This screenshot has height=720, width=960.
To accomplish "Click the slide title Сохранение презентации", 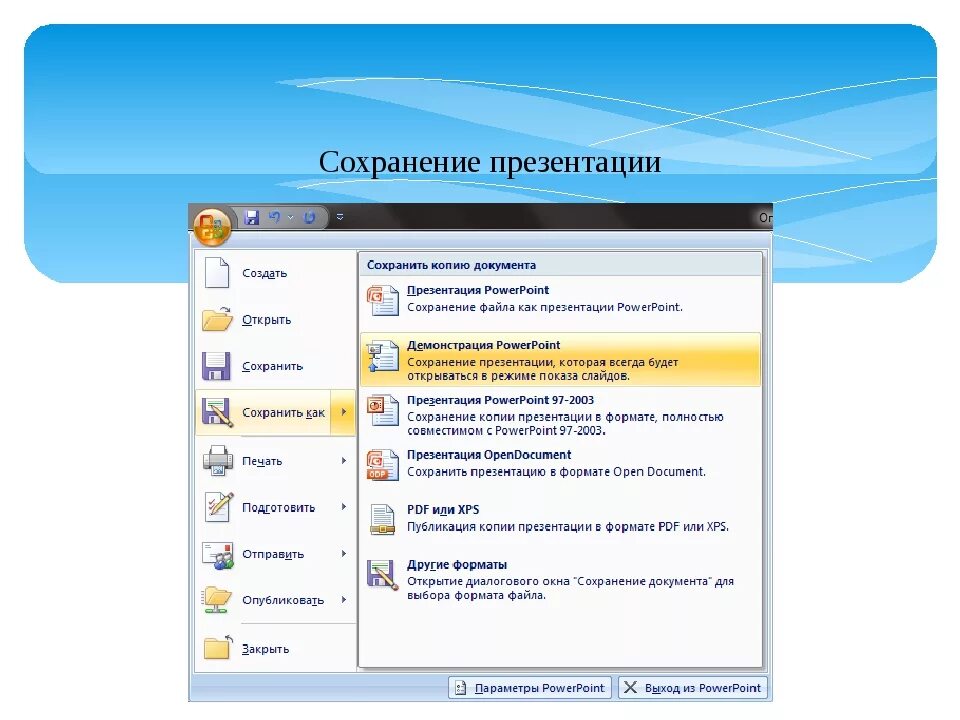I will (490, 163).
